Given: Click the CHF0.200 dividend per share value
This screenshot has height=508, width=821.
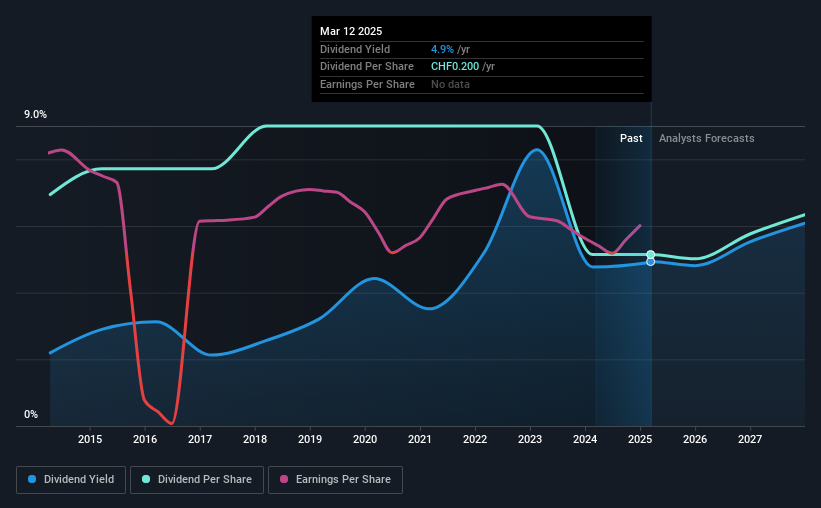Looking at the screenshot, I should [x=455, y=67].
